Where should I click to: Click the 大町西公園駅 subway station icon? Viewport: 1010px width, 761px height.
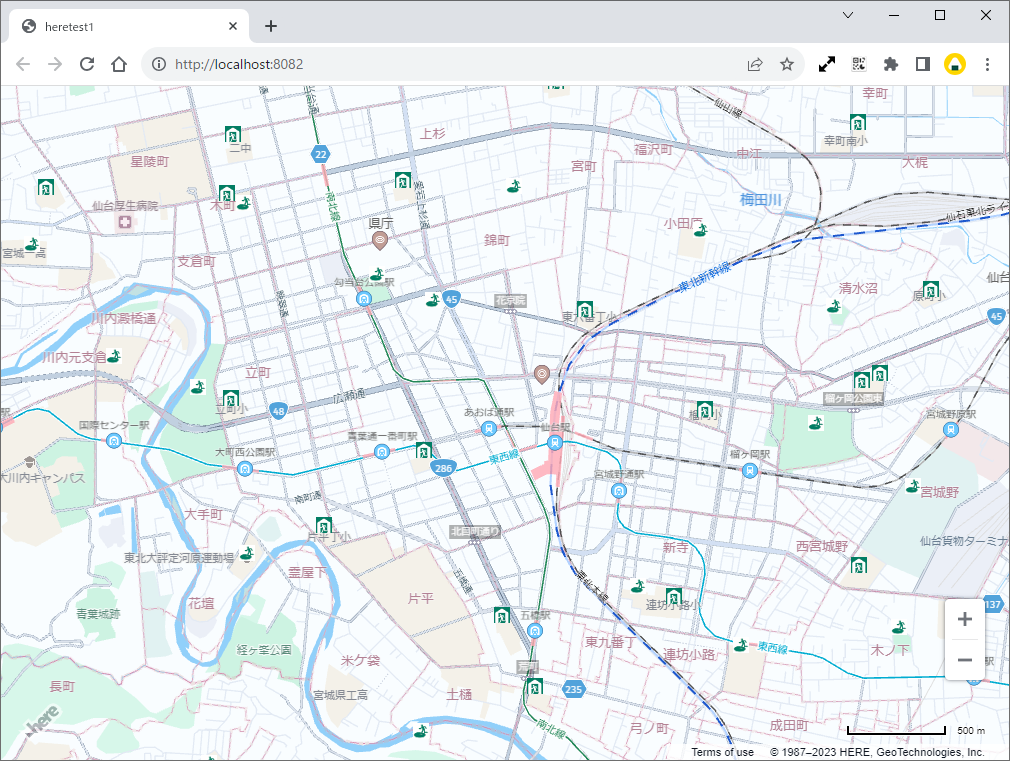click(x=245, y=468)
